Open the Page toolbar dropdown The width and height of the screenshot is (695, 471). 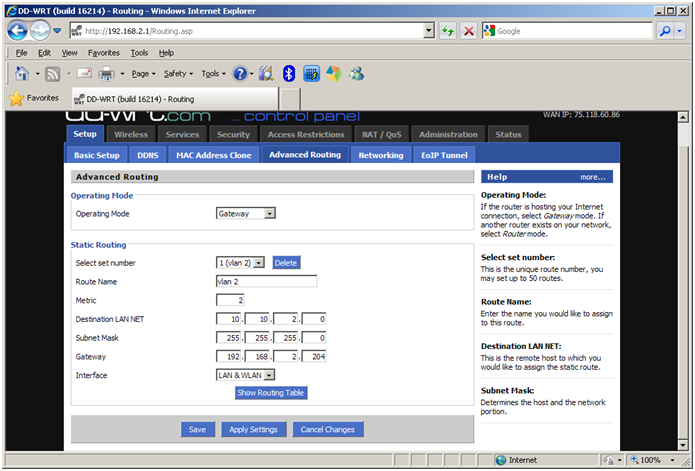(143, 74)
